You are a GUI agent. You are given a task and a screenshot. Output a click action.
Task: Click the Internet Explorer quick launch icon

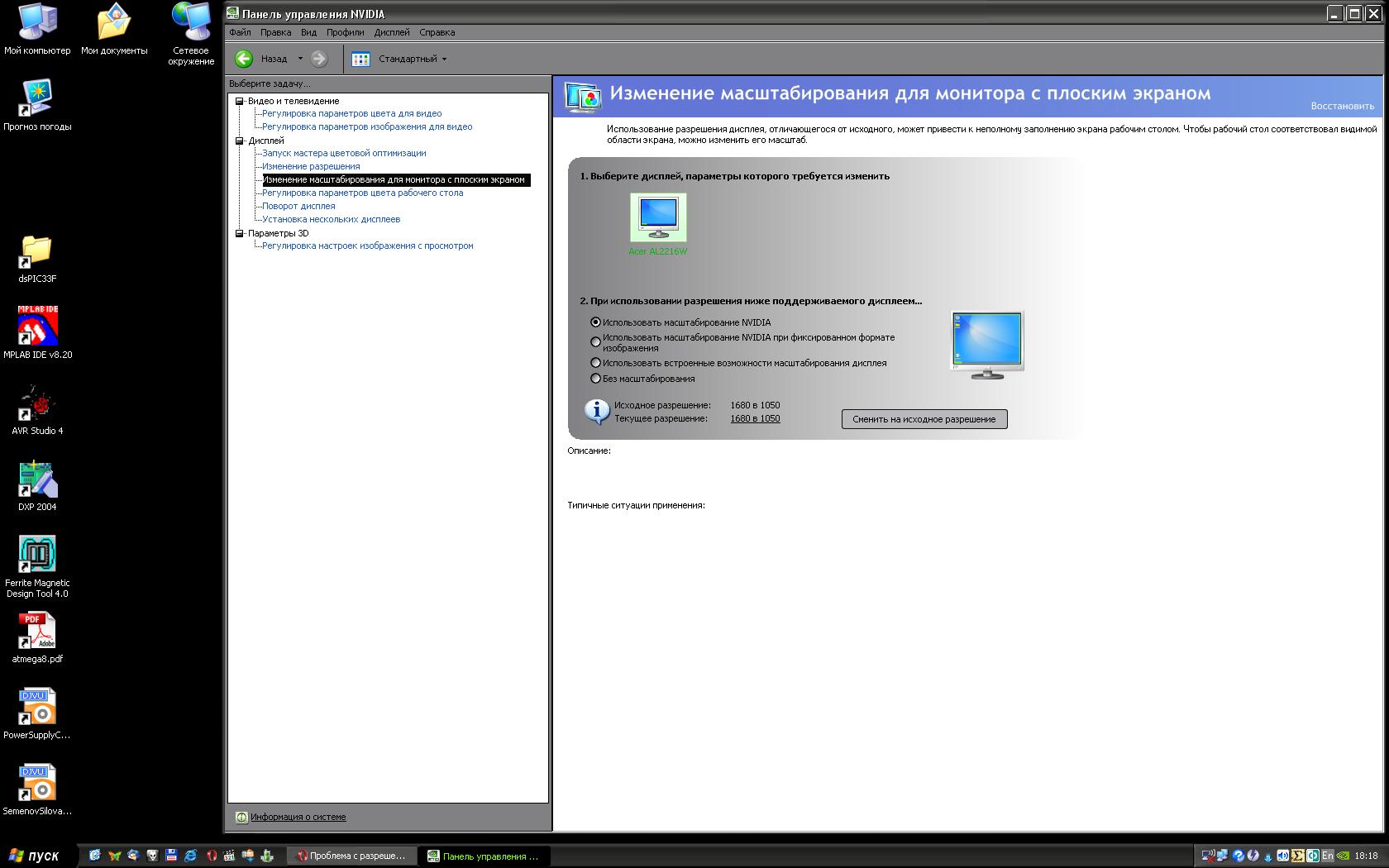191,856
